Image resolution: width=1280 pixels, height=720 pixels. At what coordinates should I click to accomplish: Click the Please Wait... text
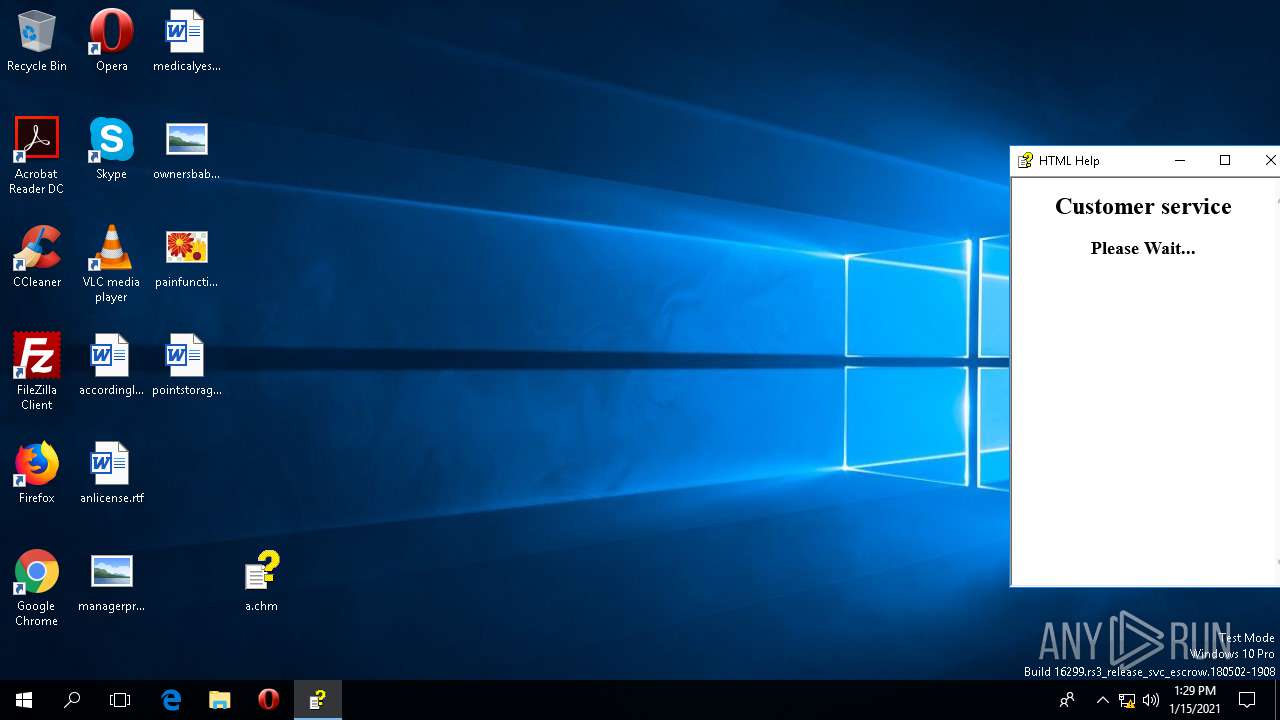coord(1143,248)
